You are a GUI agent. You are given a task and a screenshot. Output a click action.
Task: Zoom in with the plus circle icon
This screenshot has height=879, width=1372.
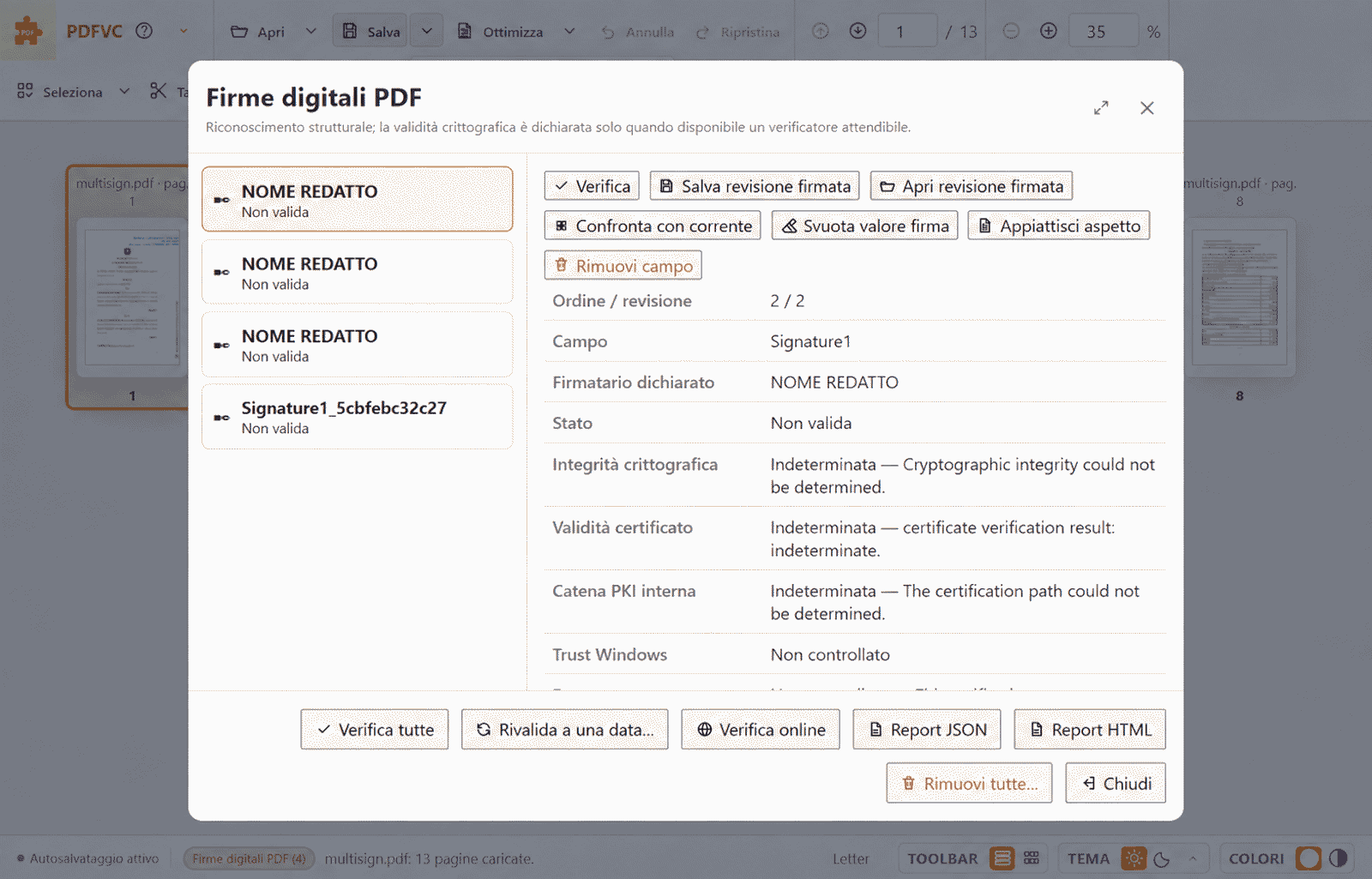[x=1048, y=31]
